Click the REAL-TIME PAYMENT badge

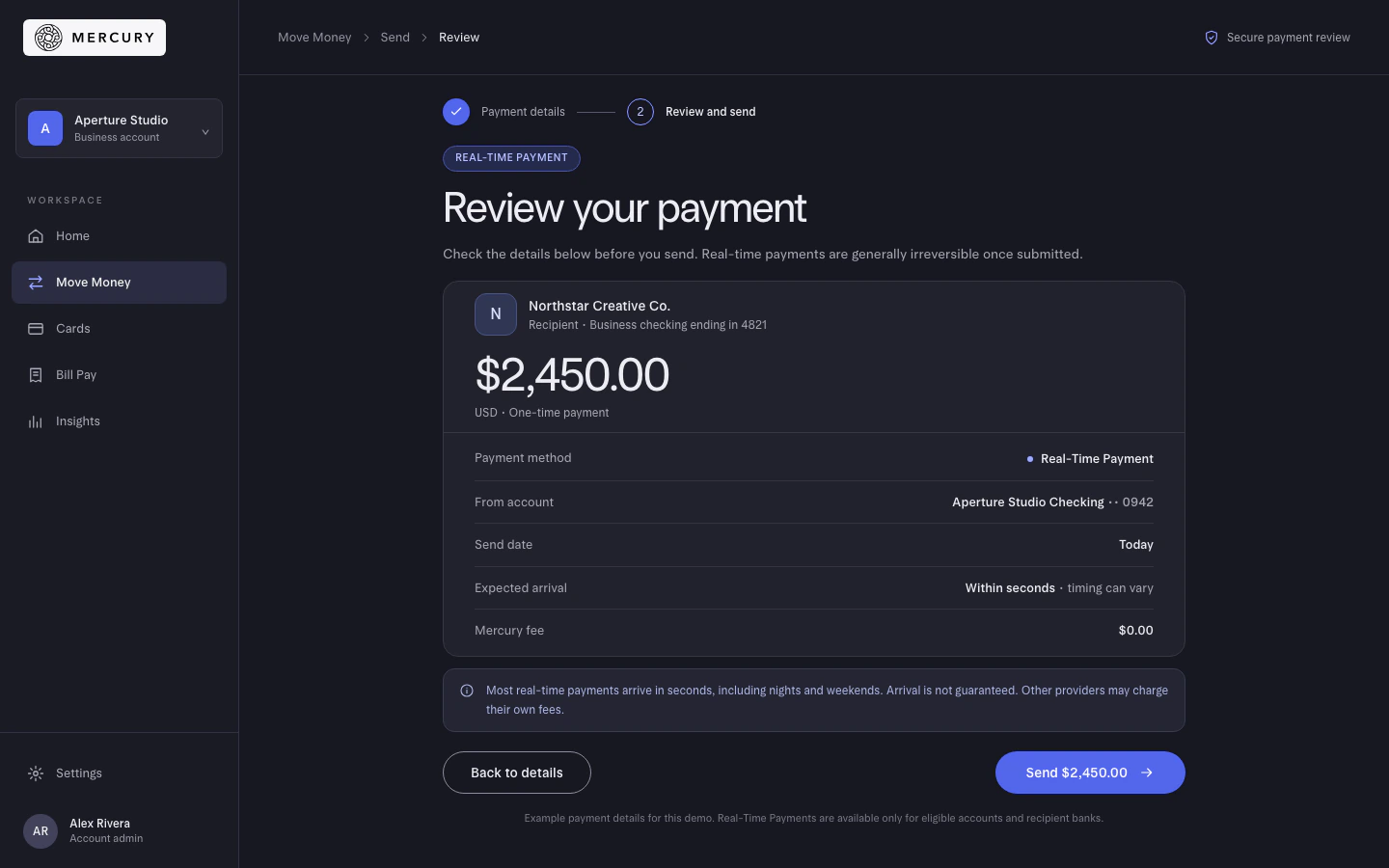point(511,158)
